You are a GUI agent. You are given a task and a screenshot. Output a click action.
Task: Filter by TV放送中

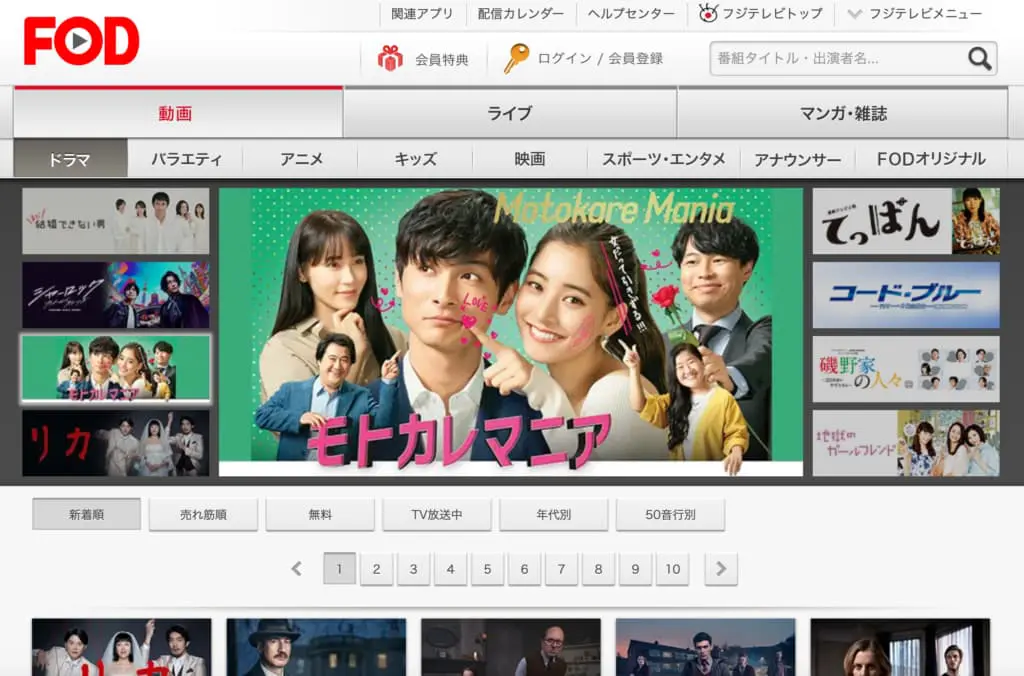pos(437,514)
